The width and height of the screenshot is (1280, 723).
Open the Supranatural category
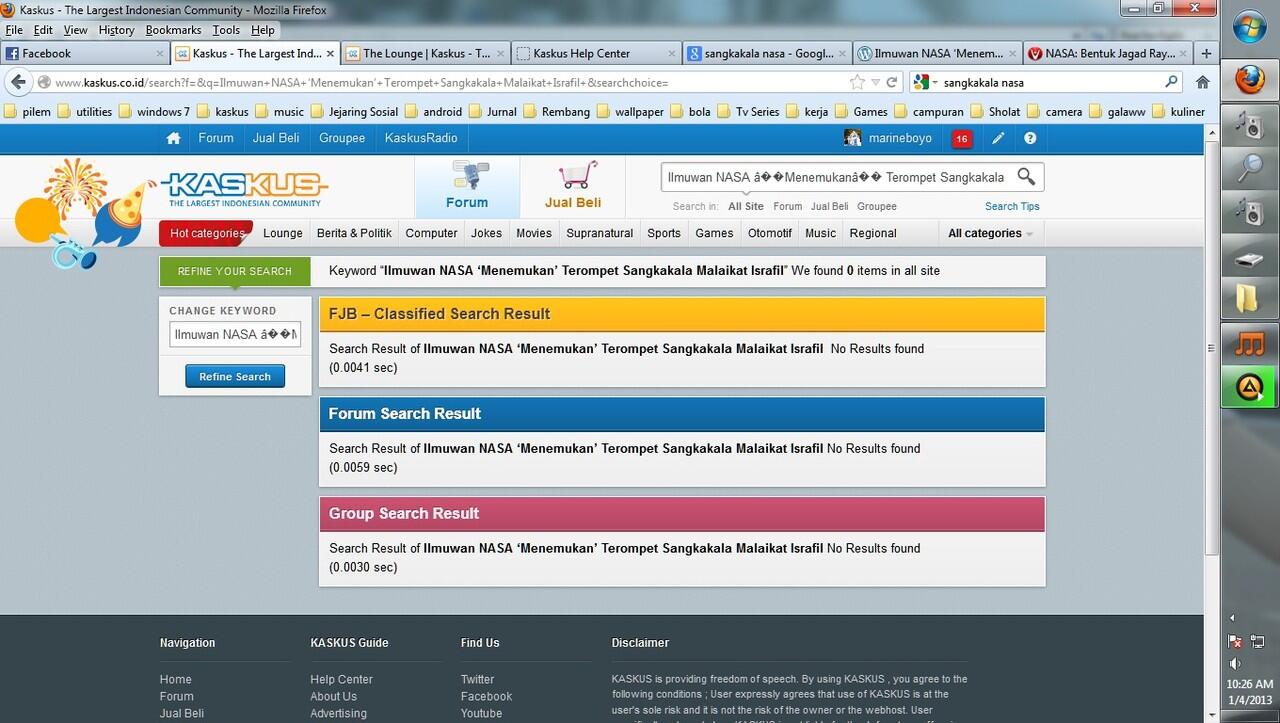[x=600, y=233]
